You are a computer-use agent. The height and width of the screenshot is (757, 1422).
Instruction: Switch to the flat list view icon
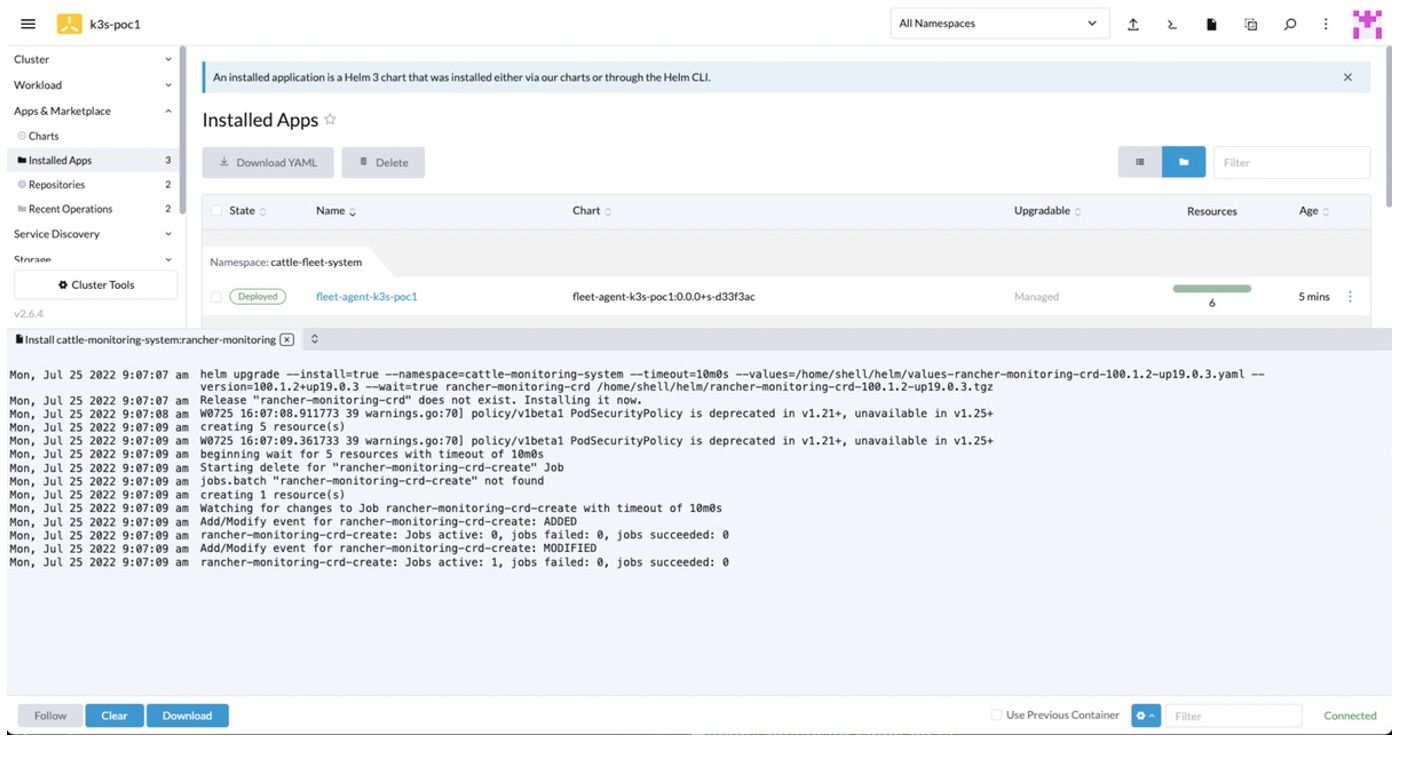pos(1140,162)
